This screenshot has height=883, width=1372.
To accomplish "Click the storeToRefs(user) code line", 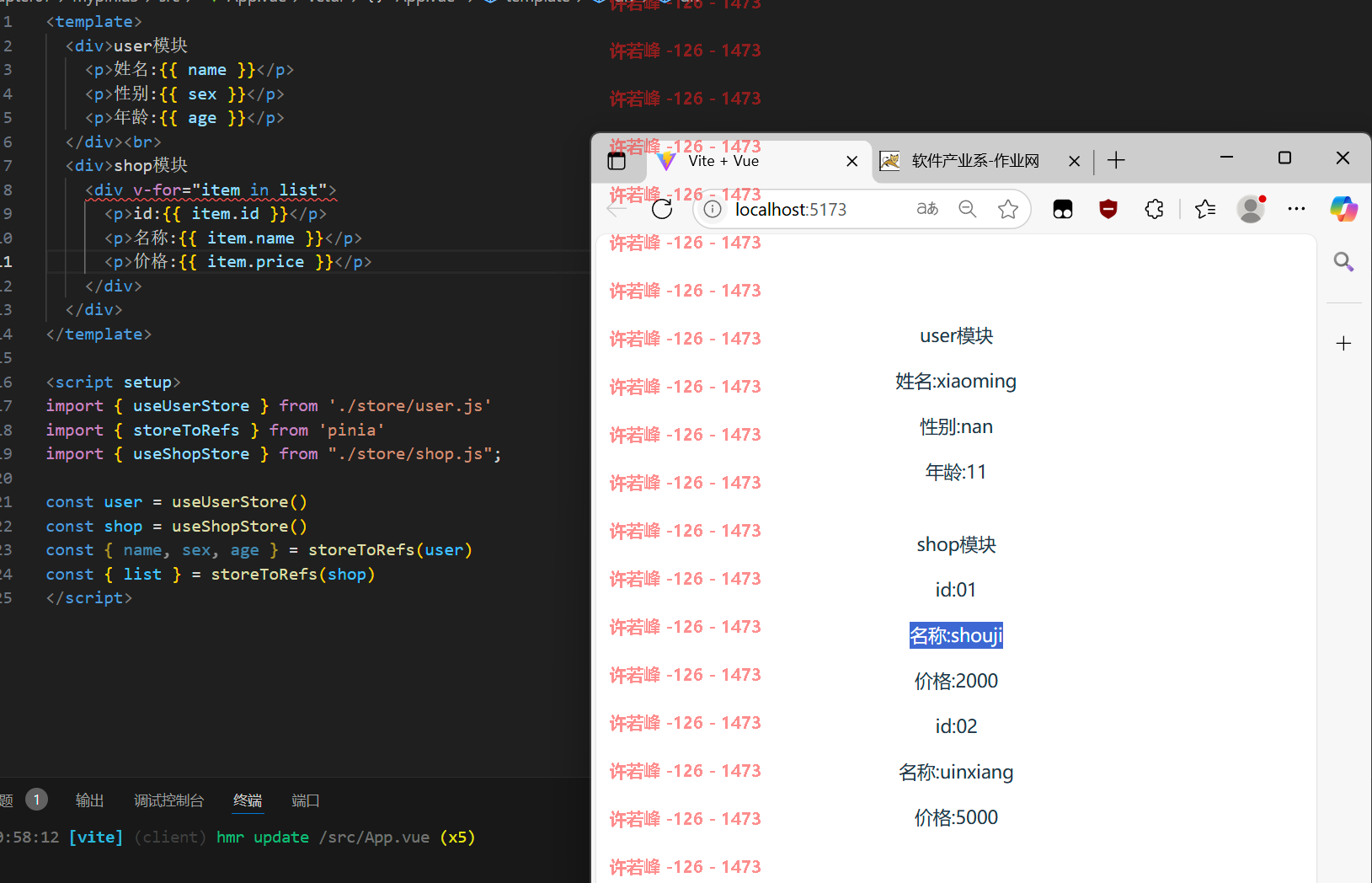I will click(x=259, y=550).
